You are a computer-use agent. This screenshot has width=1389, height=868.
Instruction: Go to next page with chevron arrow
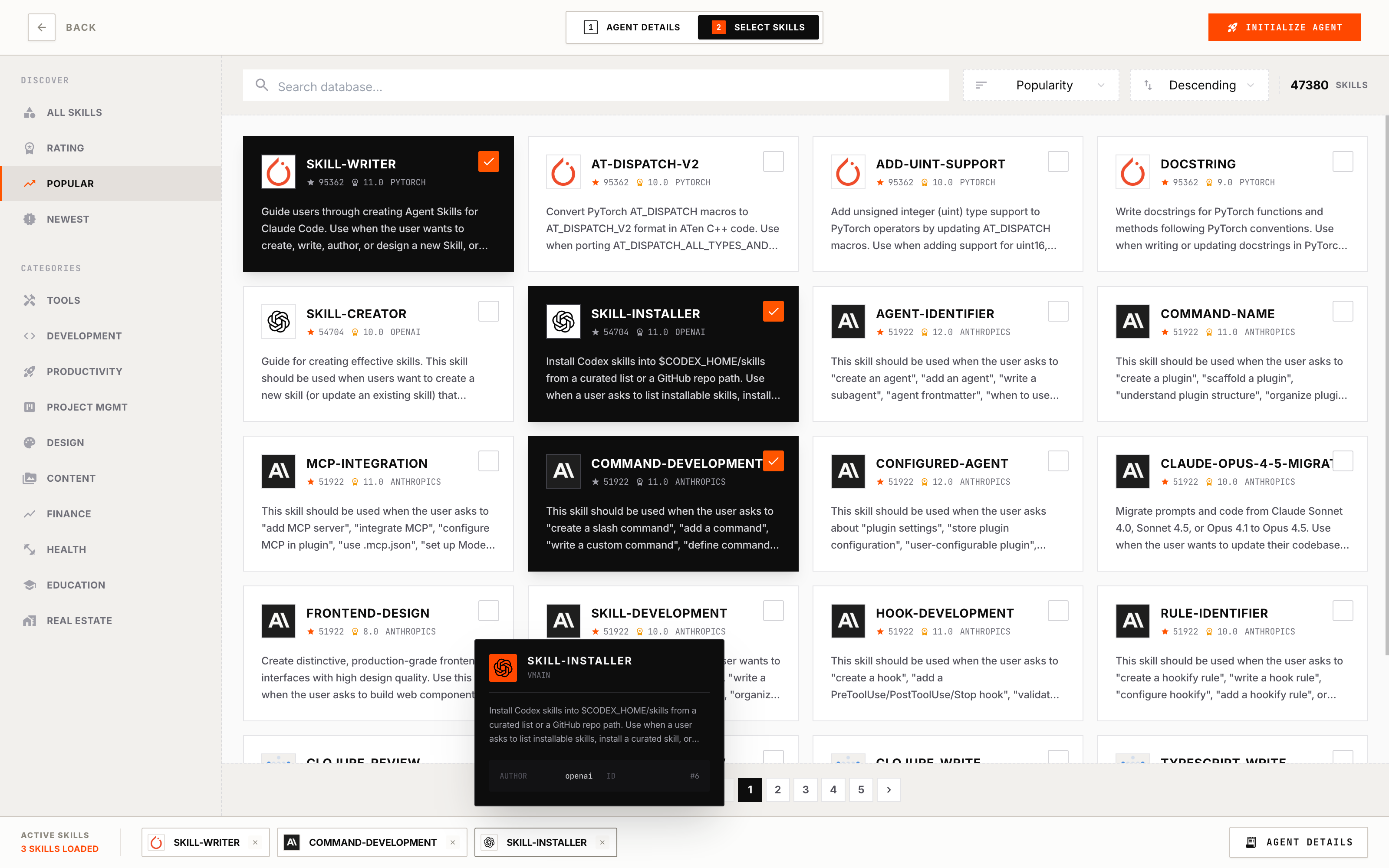(889, 790)
